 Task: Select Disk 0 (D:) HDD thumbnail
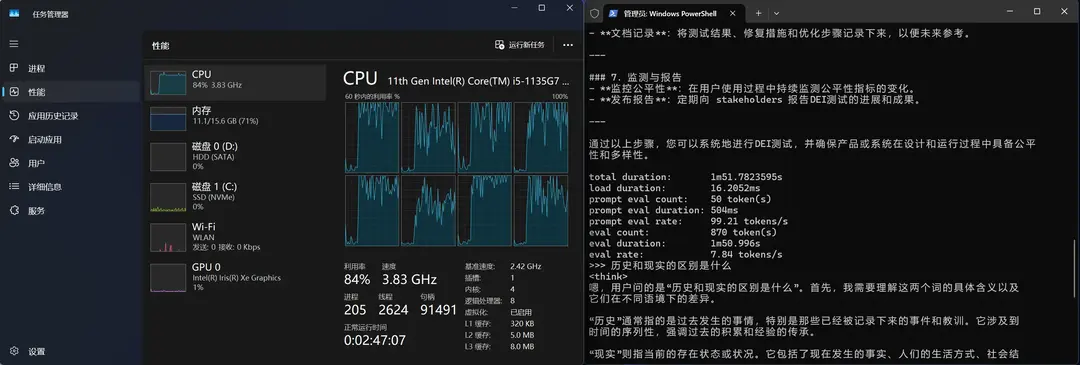click(x=168, y=157)
